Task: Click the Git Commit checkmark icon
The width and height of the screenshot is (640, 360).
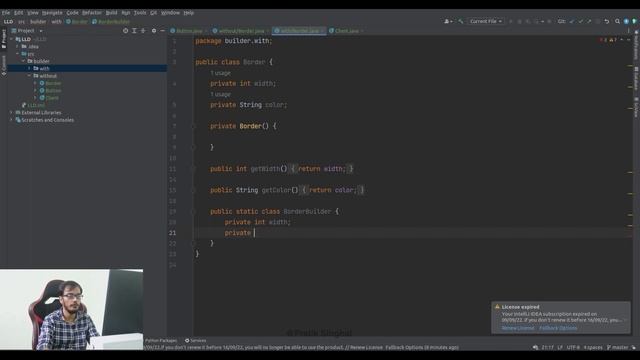Action: [580, 21]
